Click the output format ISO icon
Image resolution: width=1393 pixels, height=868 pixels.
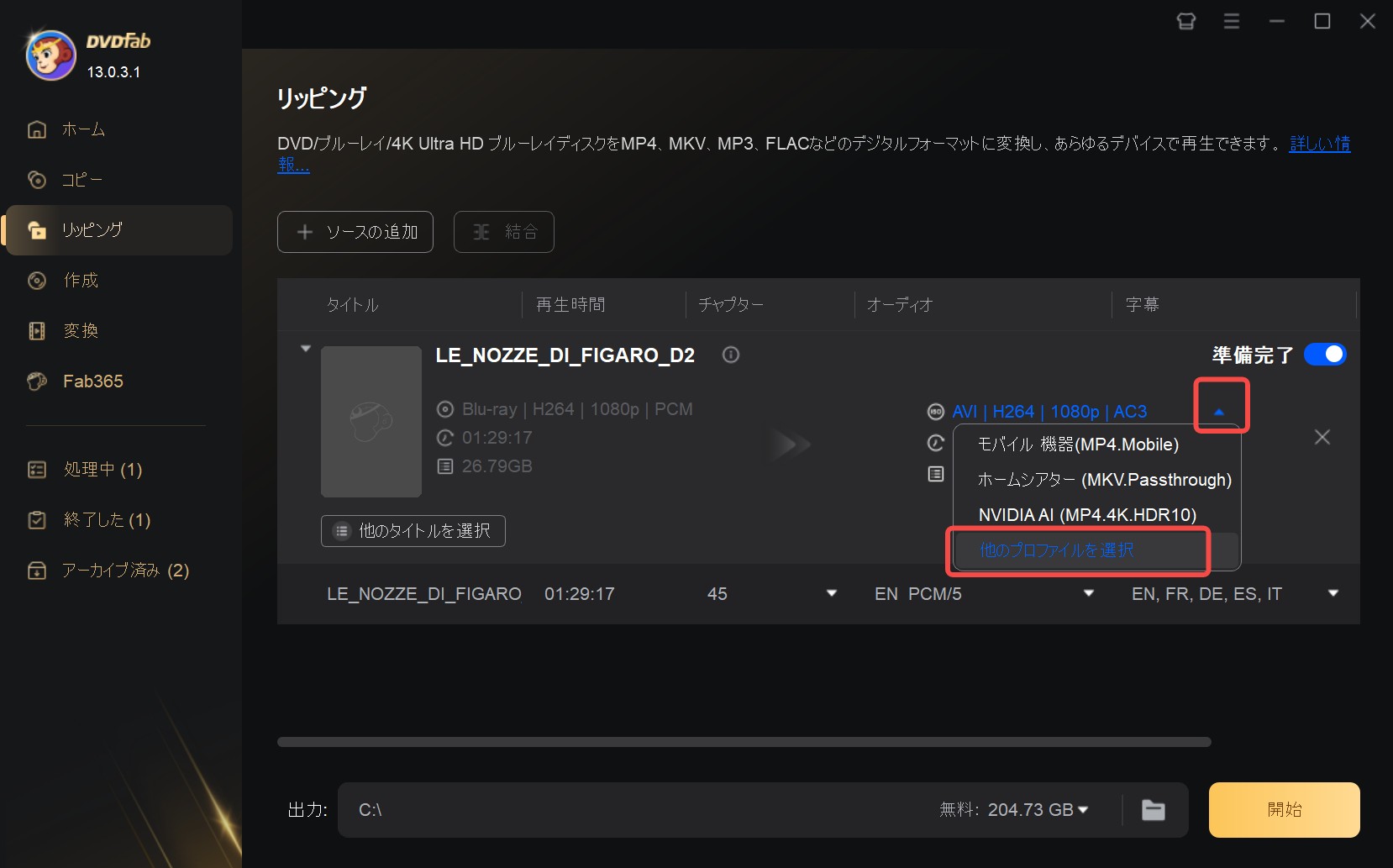point(936,412)
